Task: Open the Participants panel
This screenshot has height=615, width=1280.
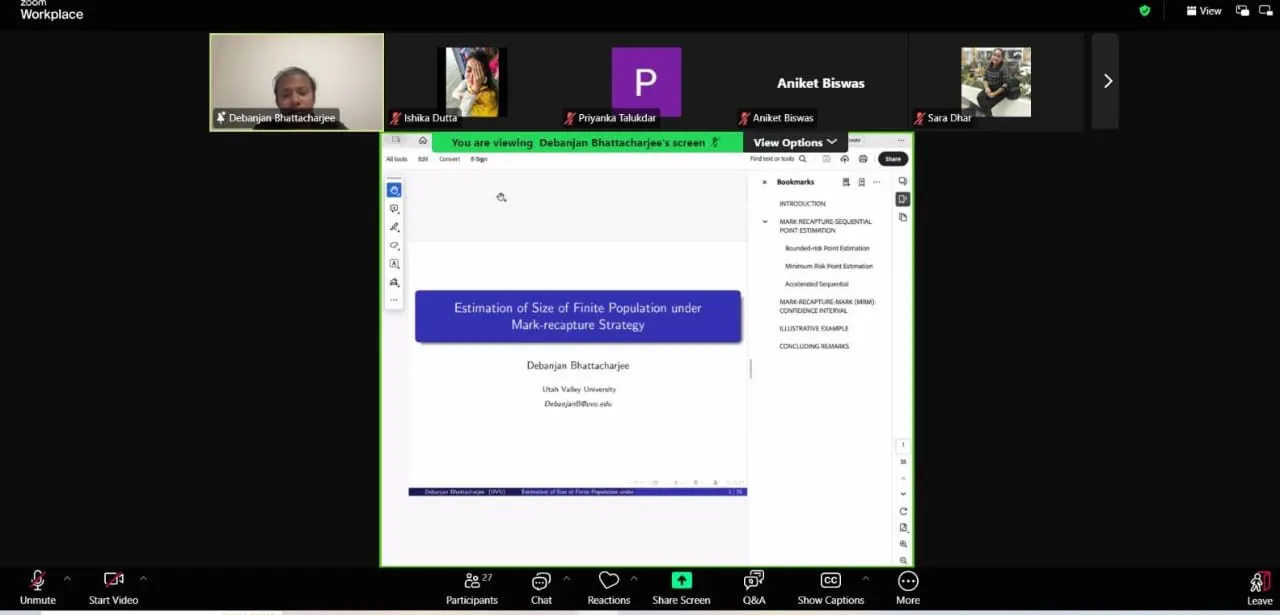Action: 472,588
